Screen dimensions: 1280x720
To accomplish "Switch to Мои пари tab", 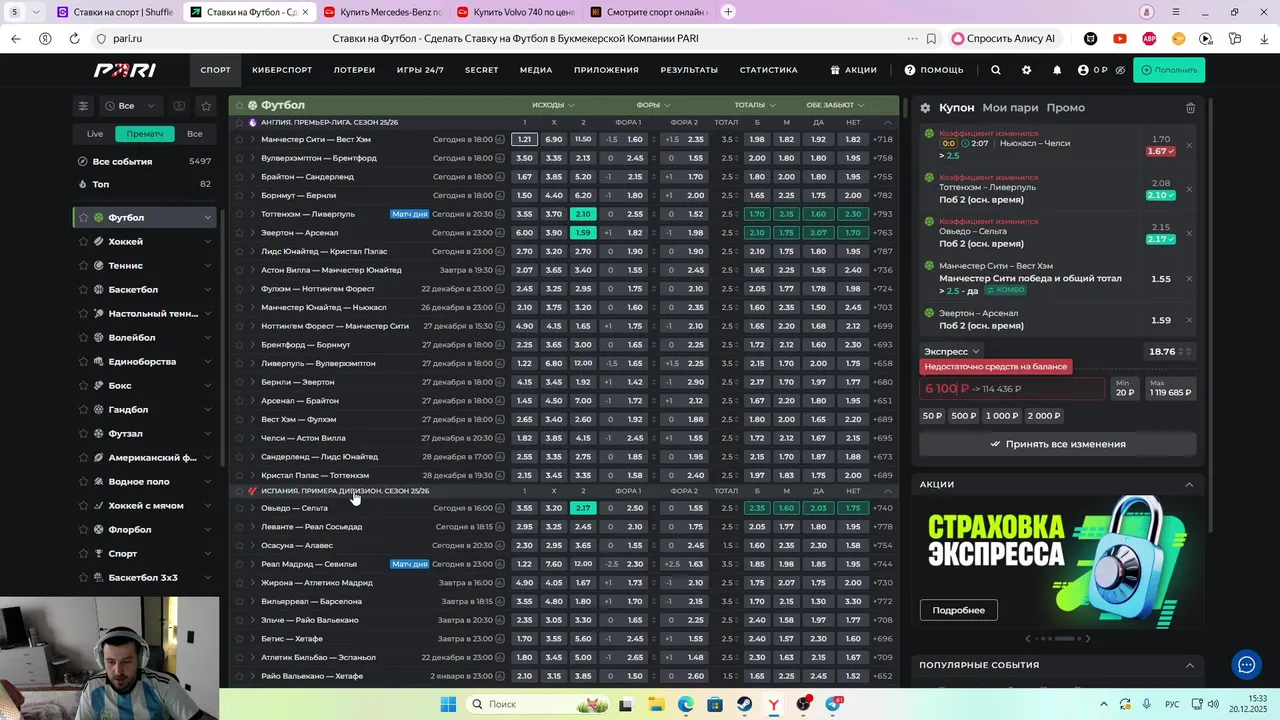I will pyautogui.click(x=1010, y=108).
